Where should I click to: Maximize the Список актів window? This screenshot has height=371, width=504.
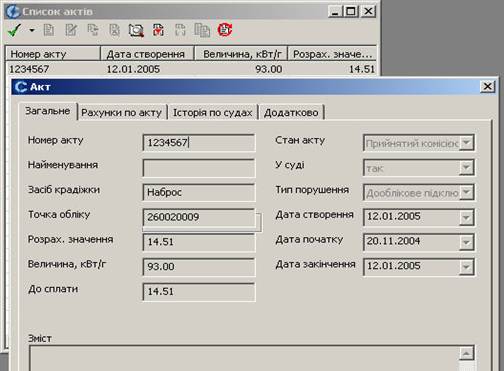point(351,11)
